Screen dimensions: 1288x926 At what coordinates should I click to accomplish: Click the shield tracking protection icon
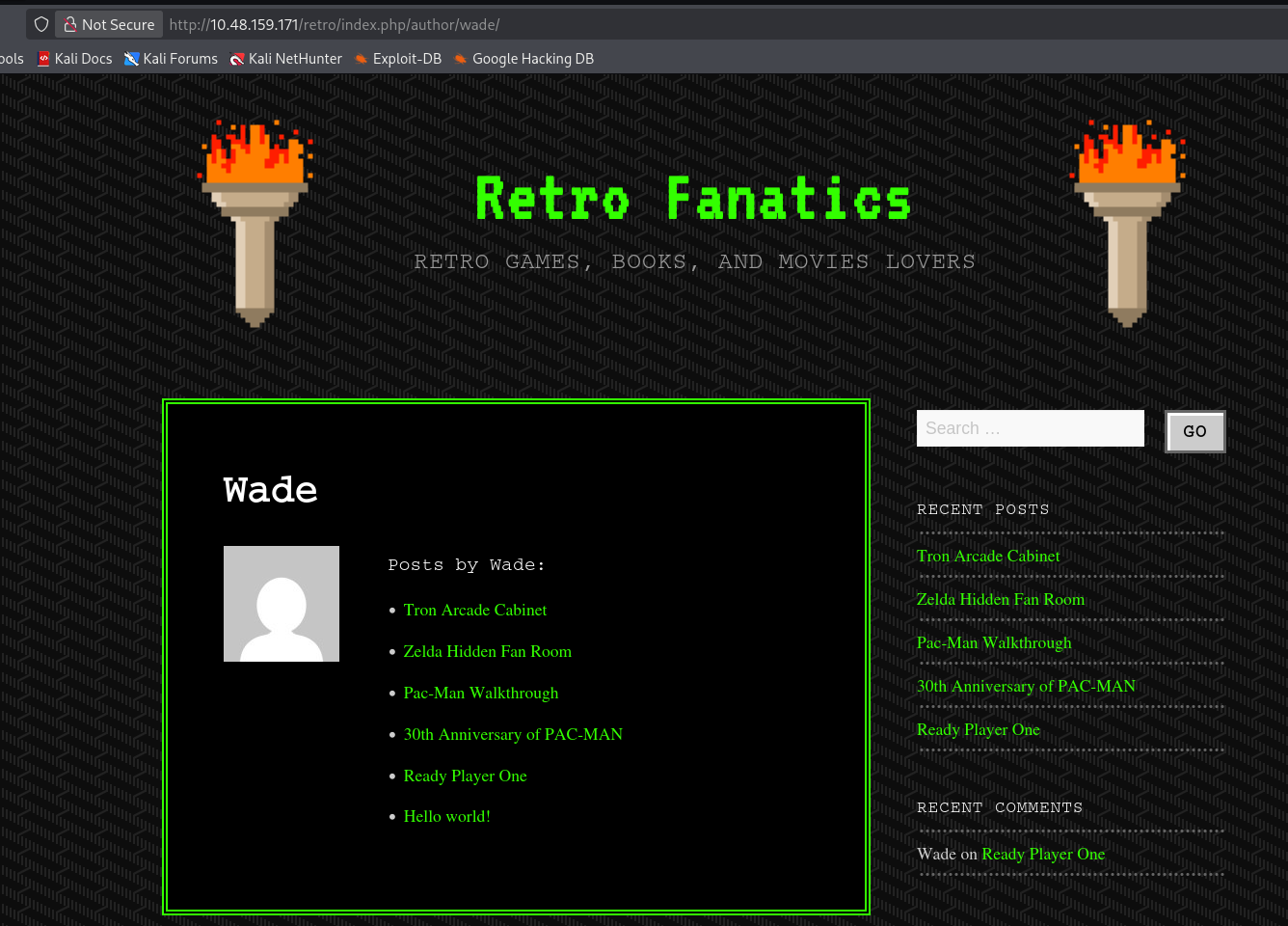point(41,24)
